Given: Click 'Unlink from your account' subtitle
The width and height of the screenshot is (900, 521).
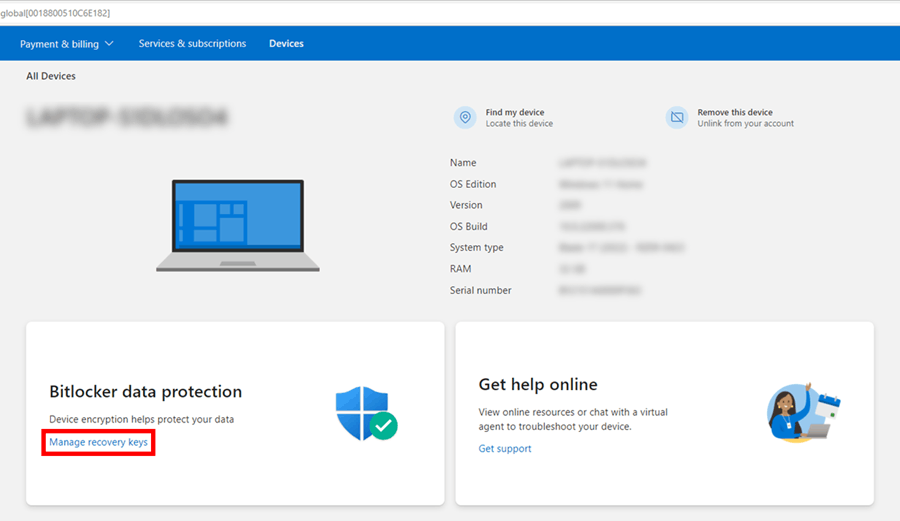Looking at the screenshot, I should tap(745, 124).
